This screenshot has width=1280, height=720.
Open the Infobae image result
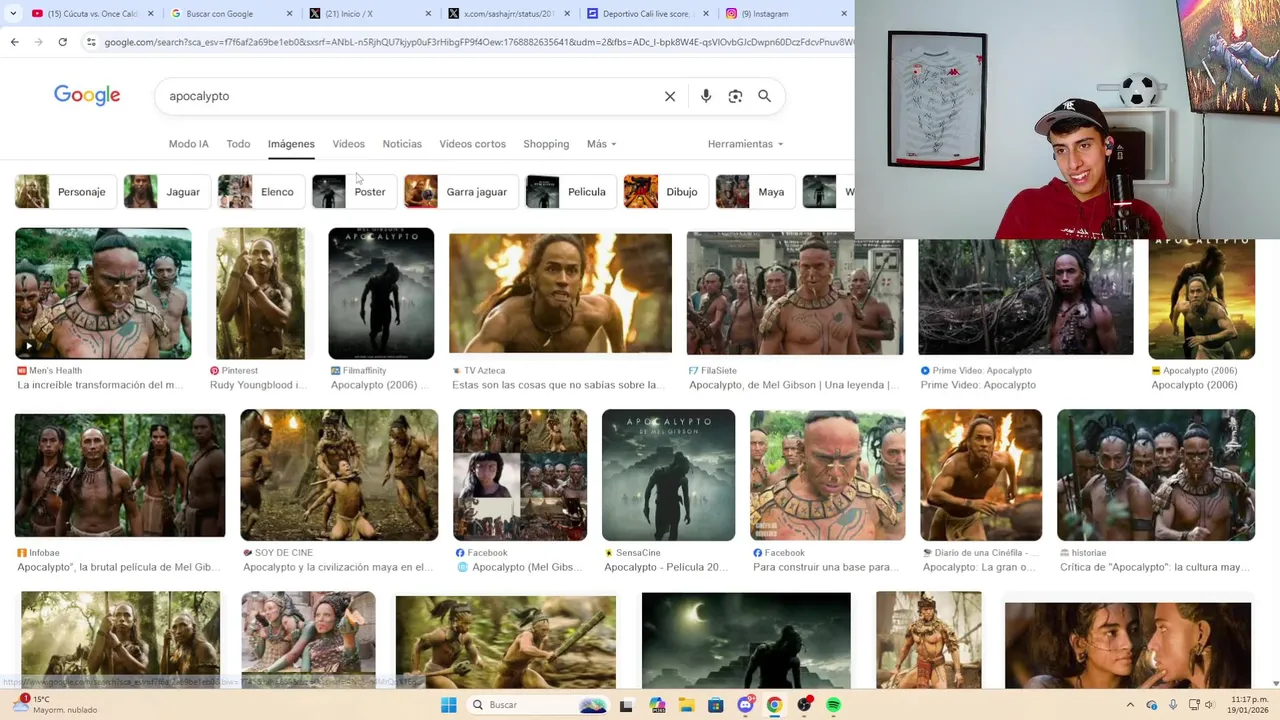[x=120, y=475]
